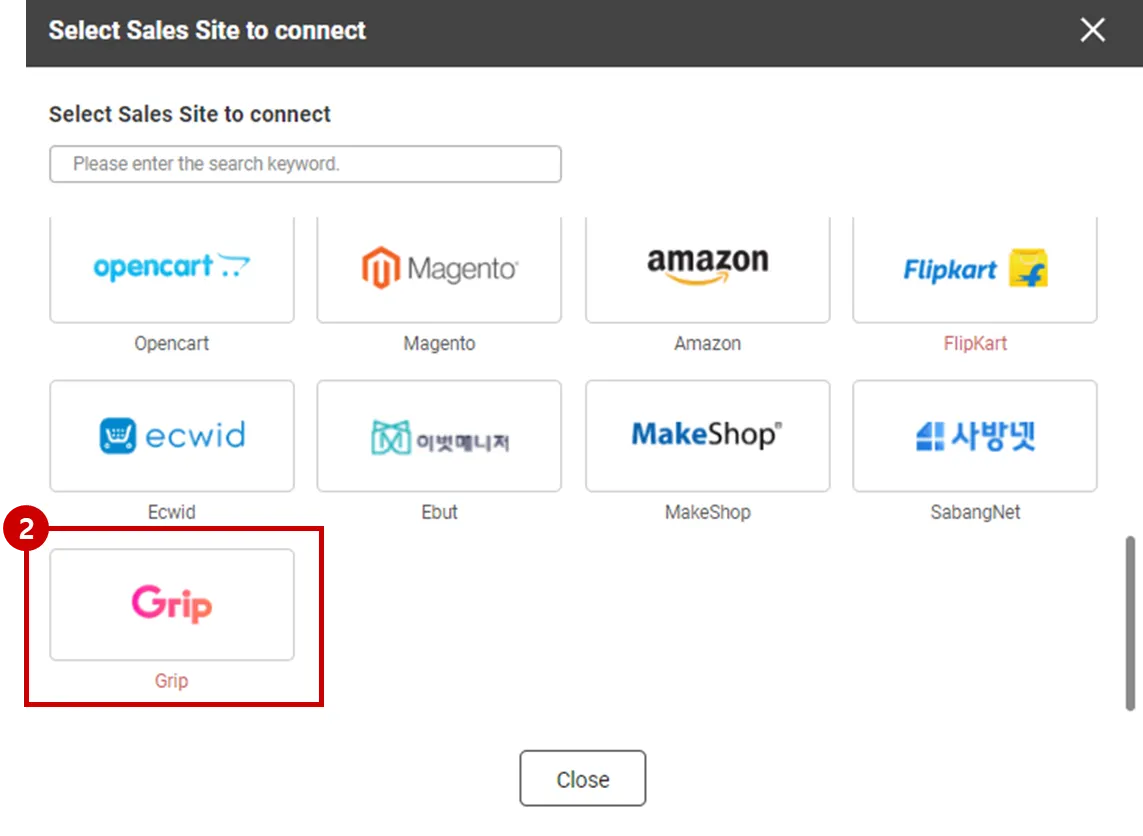Click the MakeShop caption text
The width and height of the screenshot is (1143, 836).
pos(707,512)
